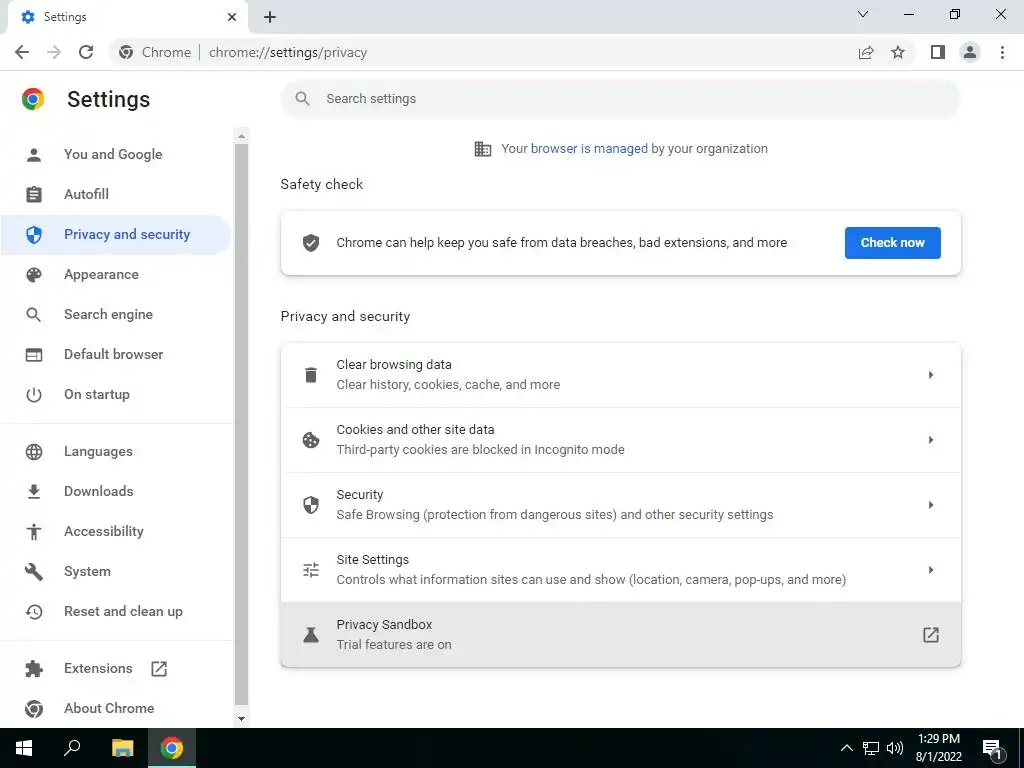1024x768 pixels.
Task: Open Search engine settings
Action: pyautogui.click(x=116, y=315)
